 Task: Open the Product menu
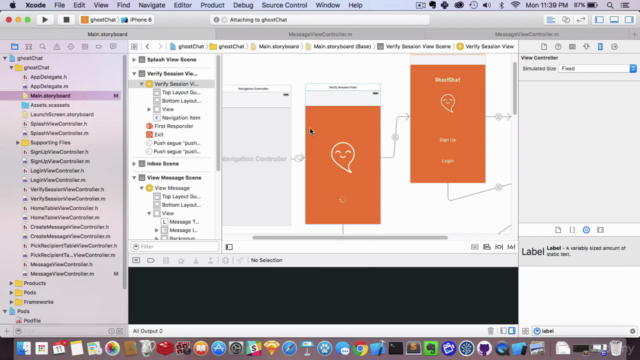[212, 5]
